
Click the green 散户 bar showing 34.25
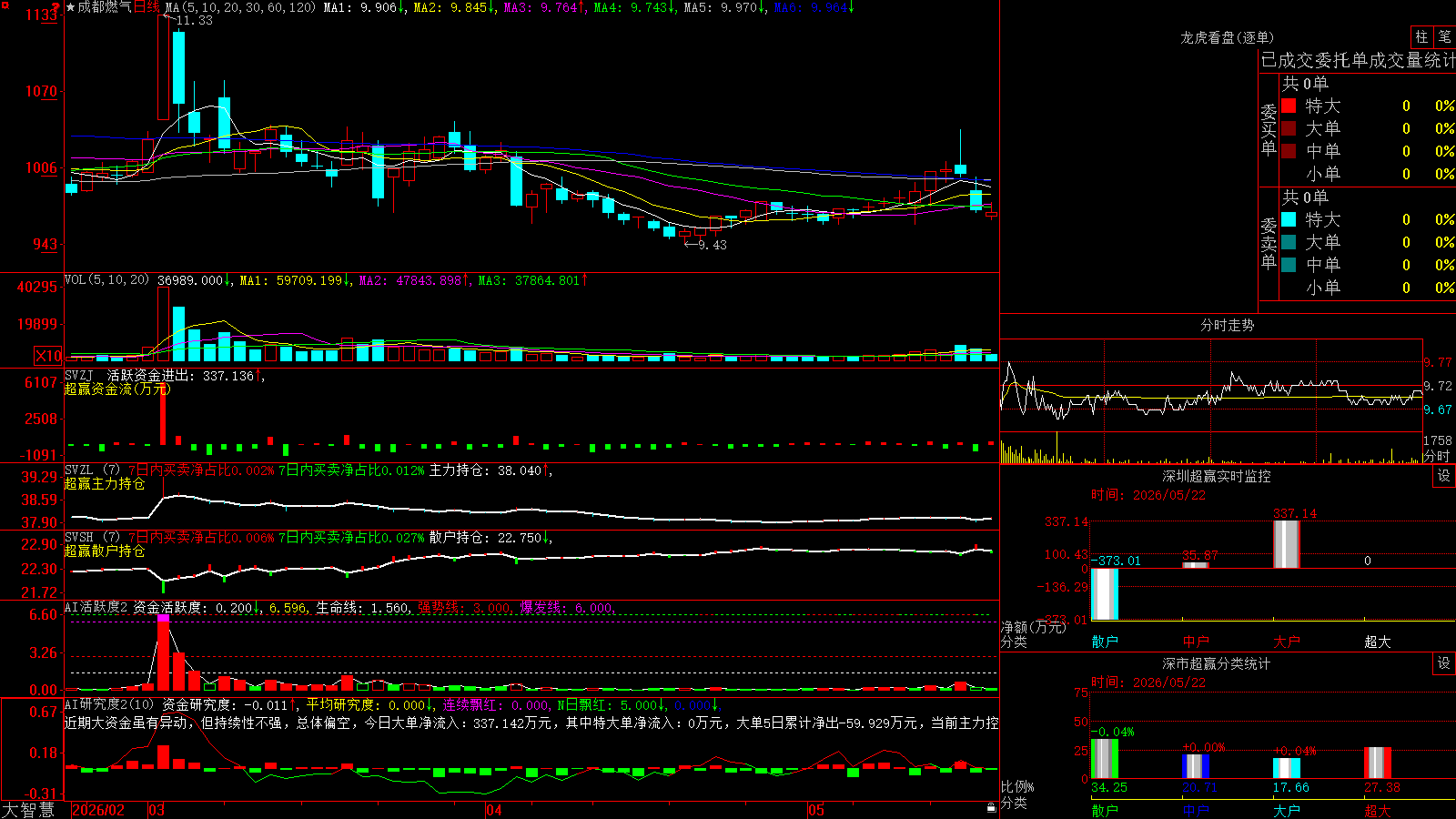(x=1105, y=759)
